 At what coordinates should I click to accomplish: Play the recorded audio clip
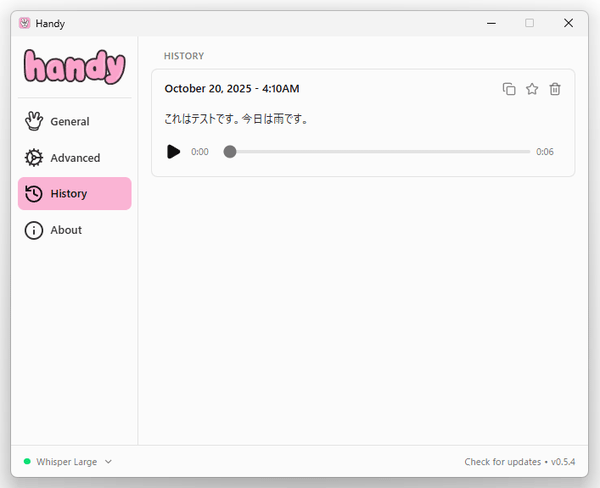coord(174,152)
